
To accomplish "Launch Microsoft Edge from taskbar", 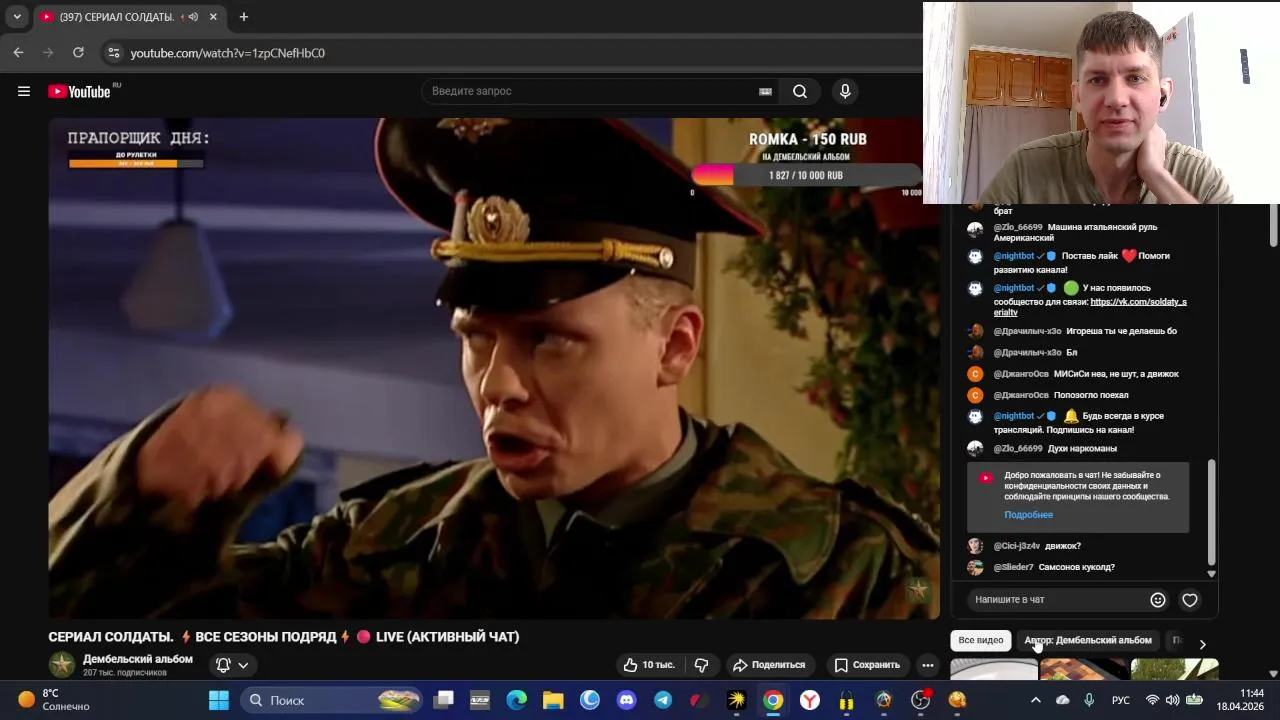I will pos(517,700).
